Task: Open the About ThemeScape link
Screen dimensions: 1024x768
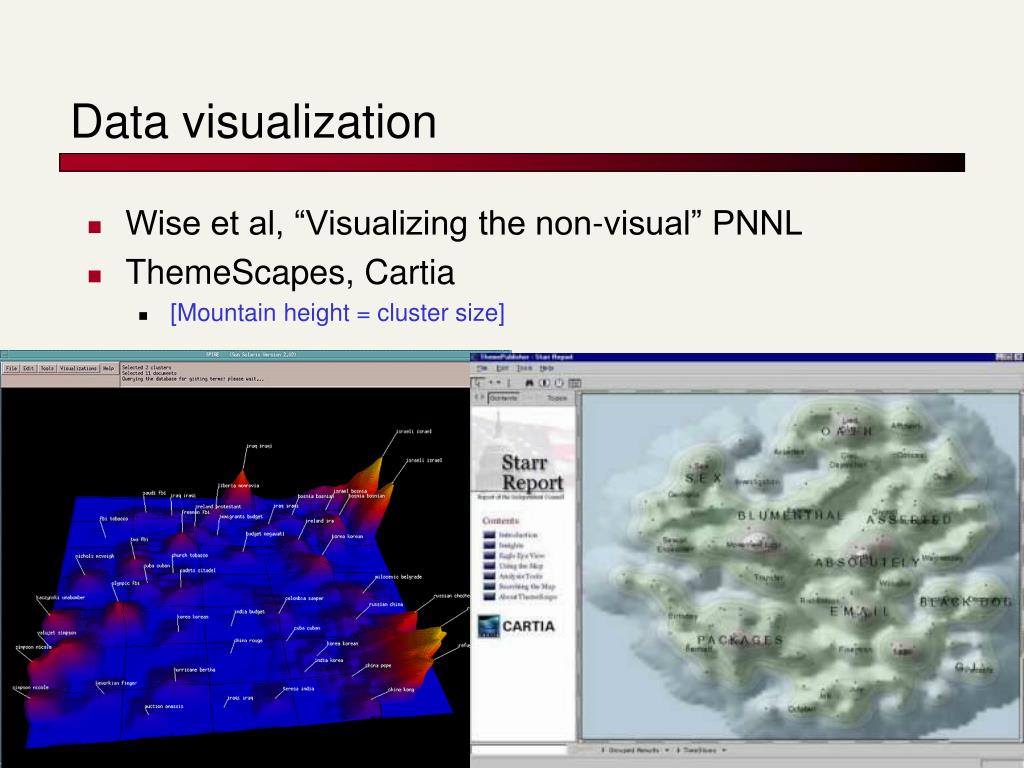Action: [x=528, y=597]
